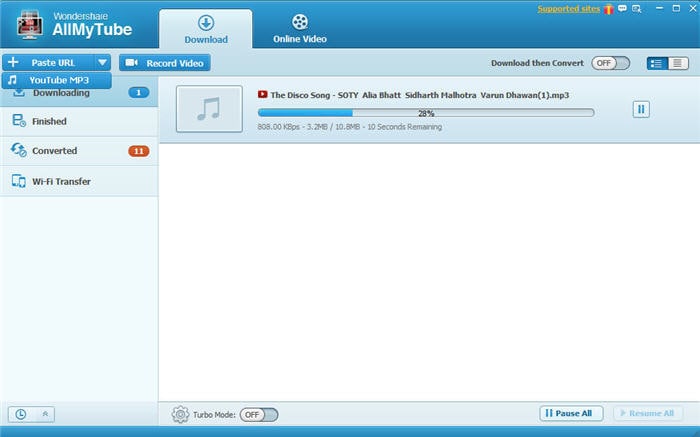Image resolution: width=700 pixels, height=437 pixels.
Task: Click the Paste URL button
Action: (48, 62)
